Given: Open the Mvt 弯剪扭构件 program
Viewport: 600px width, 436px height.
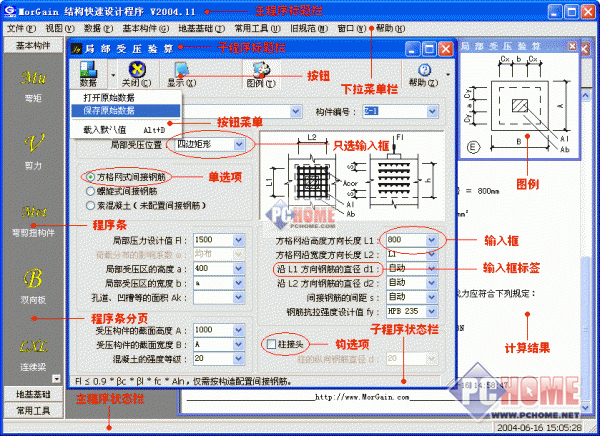Looking at the screenshot, I should click(x=33, y=221).
